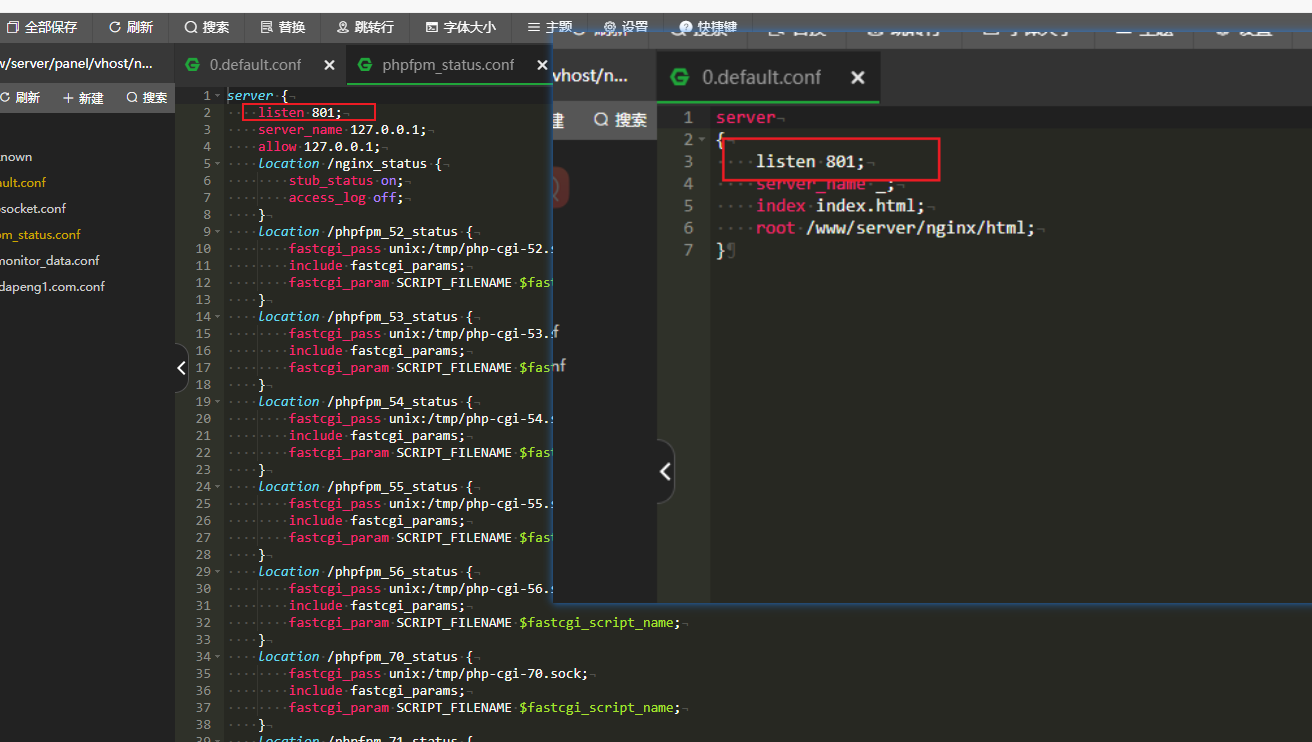Click 新建 new file in the sidebar

[x=83, y=97]
